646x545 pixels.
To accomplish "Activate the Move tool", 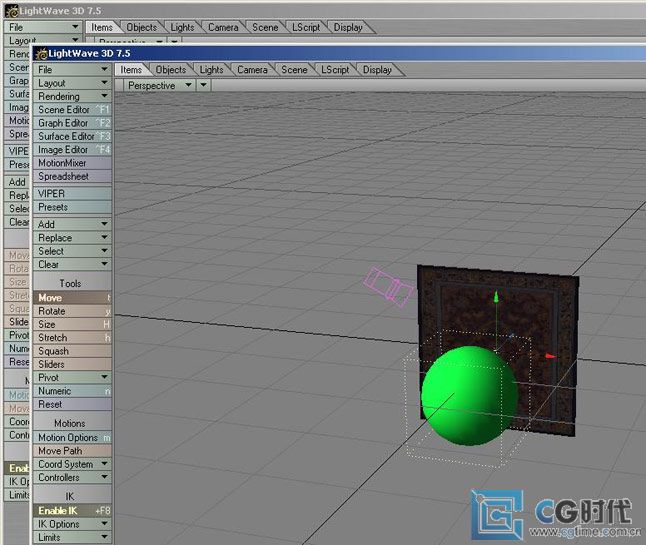I will pyautogui.click(x=72, y=297).
